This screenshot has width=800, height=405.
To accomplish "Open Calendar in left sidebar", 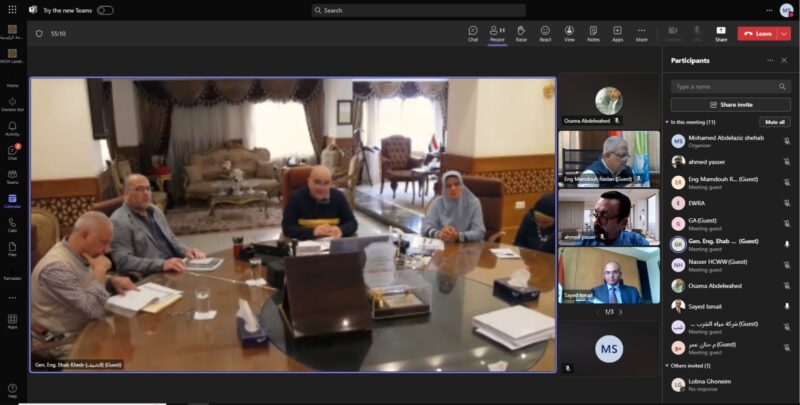I will pos(12,200).
